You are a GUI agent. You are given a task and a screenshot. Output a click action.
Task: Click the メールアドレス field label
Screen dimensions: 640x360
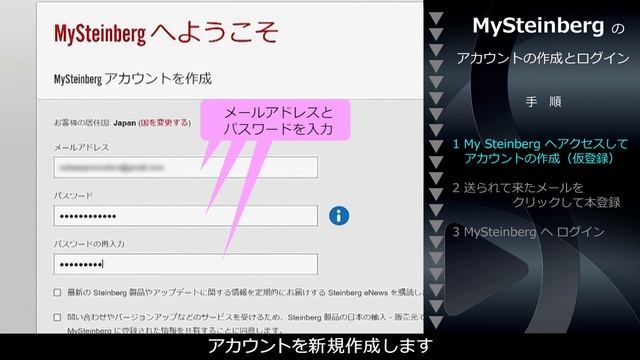[82, 147]
